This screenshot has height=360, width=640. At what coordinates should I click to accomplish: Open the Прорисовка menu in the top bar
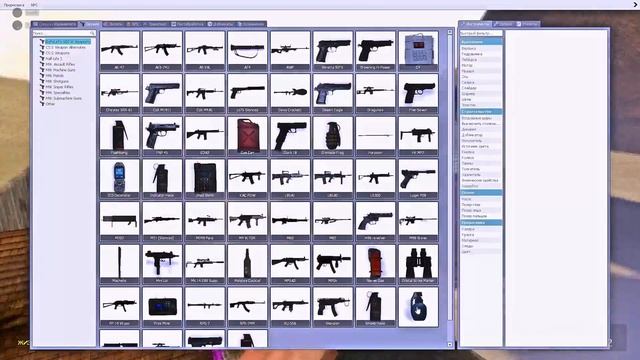14,5
